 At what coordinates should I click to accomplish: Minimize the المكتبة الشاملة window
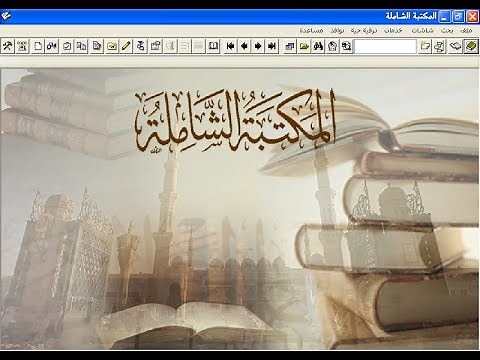(x=444, y=16)
